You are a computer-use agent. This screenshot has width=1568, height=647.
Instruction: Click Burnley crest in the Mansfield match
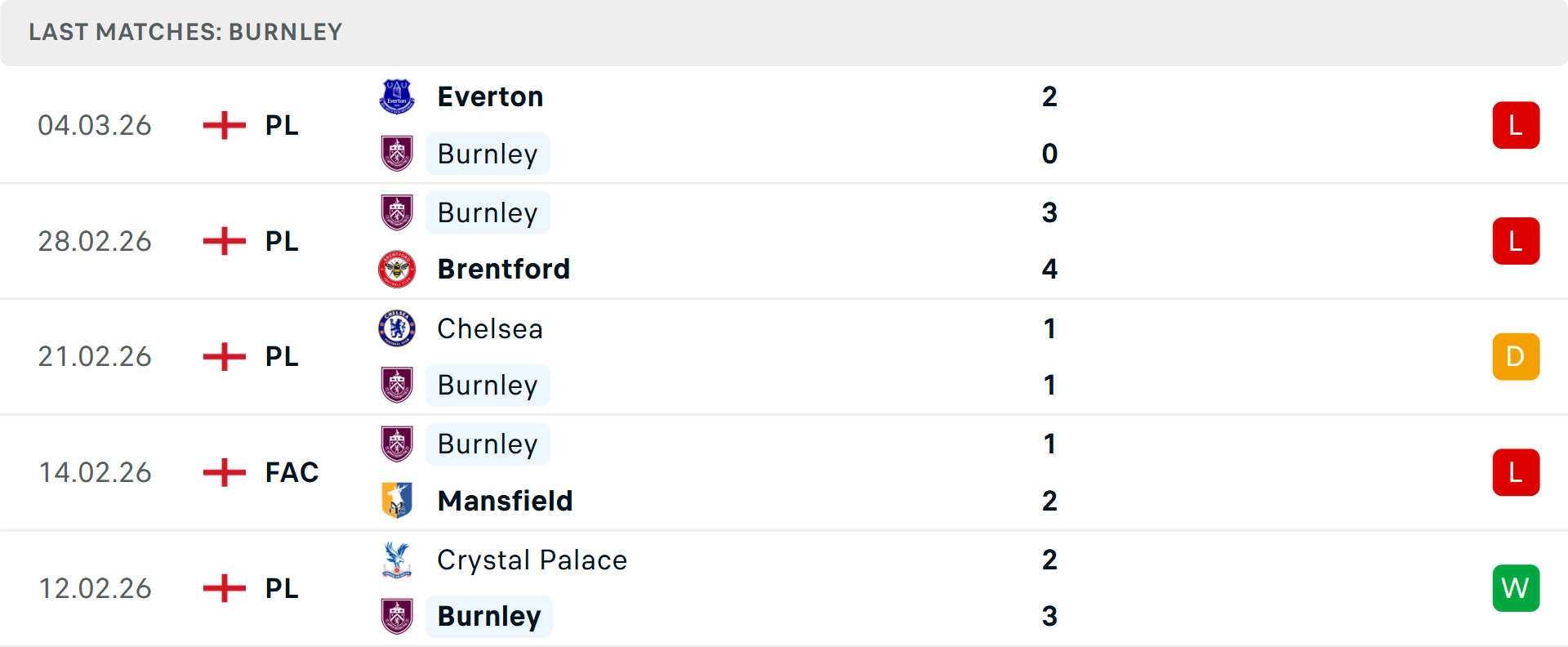tap(397, 444)
